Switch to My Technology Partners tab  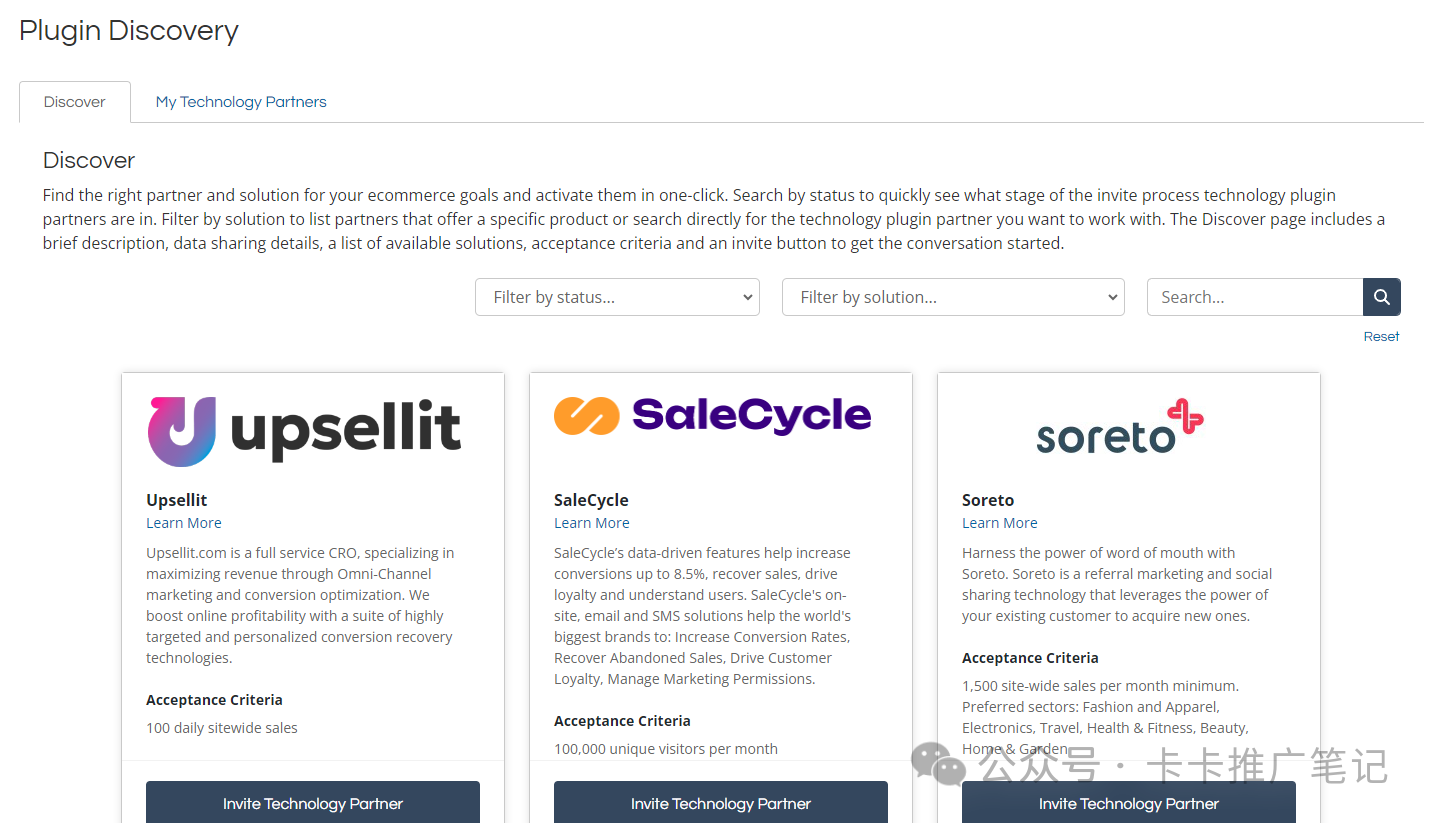pos(241,102)
